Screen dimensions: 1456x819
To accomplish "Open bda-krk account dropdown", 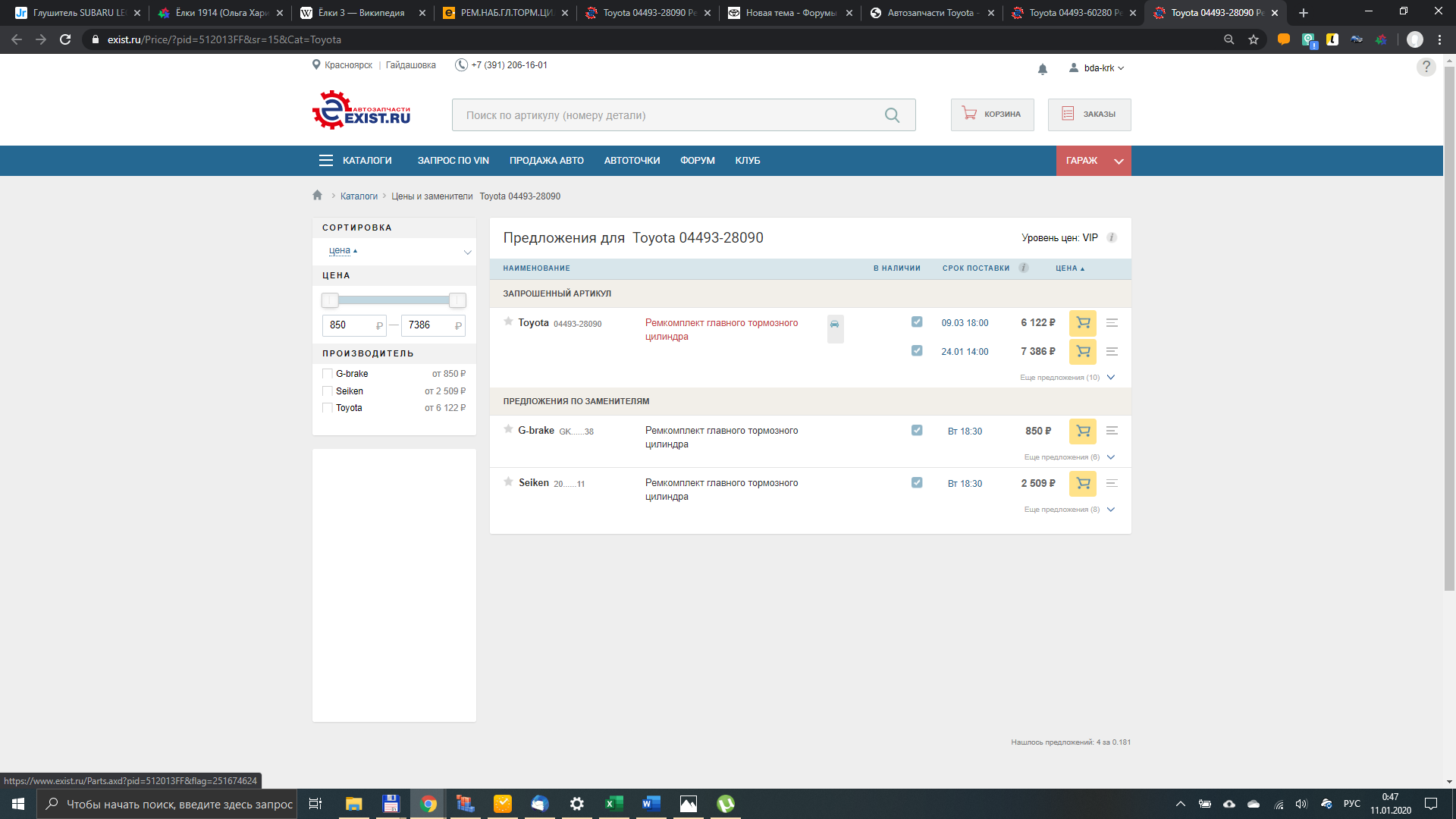I will (x=1097, y=68).
